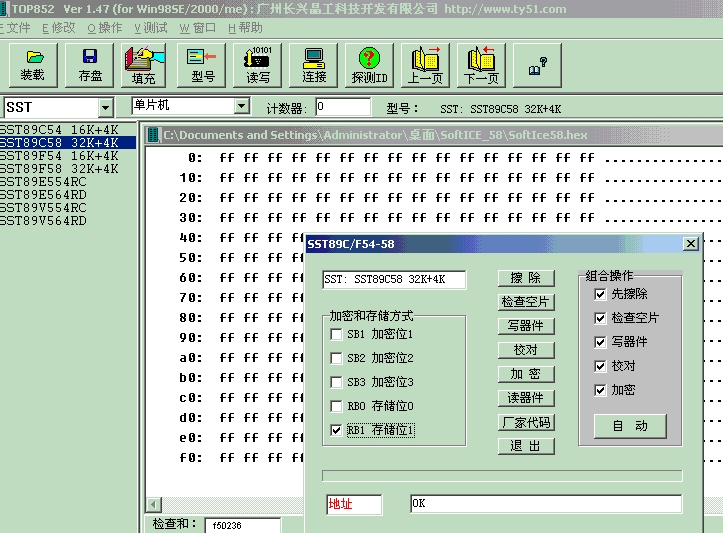This screenshot has width=723, height=533.
Task: Enable the SB1 加密位1 checkbox
Action: (336, 334)
